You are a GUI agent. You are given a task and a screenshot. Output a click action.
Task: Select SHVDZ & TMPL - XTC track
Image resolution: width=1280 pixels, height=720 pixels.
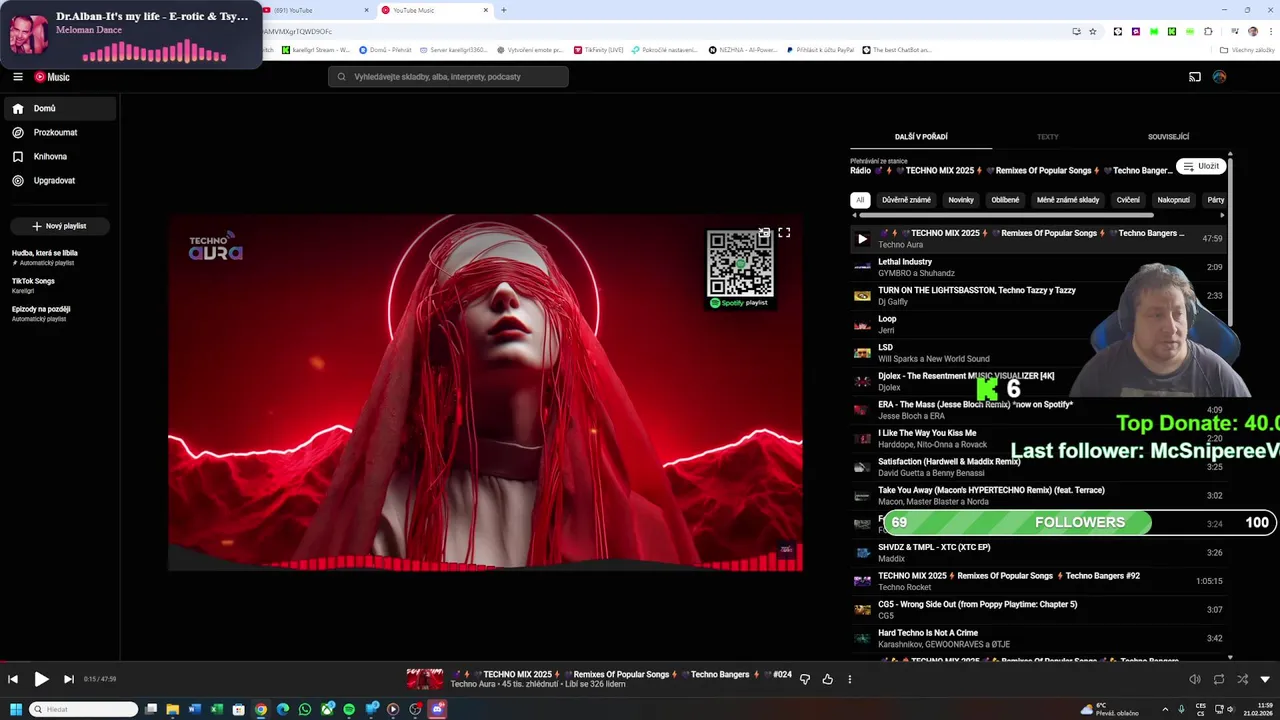pyautogui.click(x=1037, y=552)
